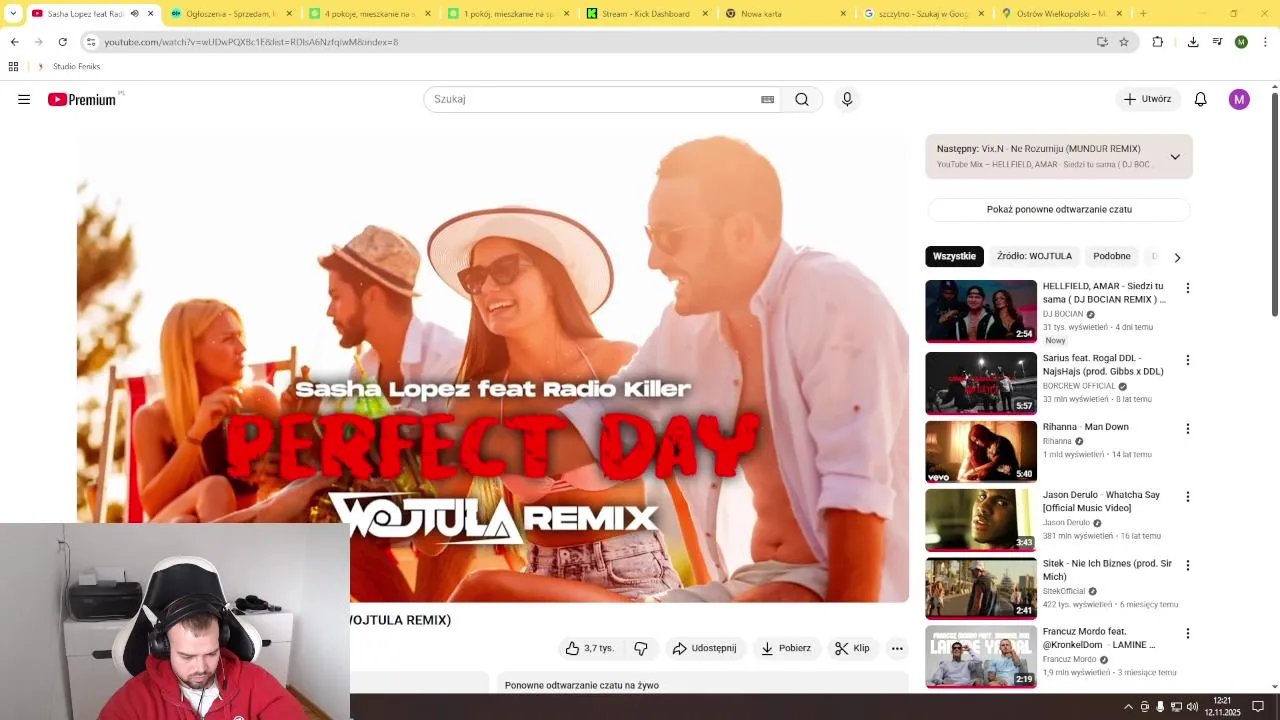Click Pobierz download button
Viewport: 1280px width, 720px height.
(786, 648)
